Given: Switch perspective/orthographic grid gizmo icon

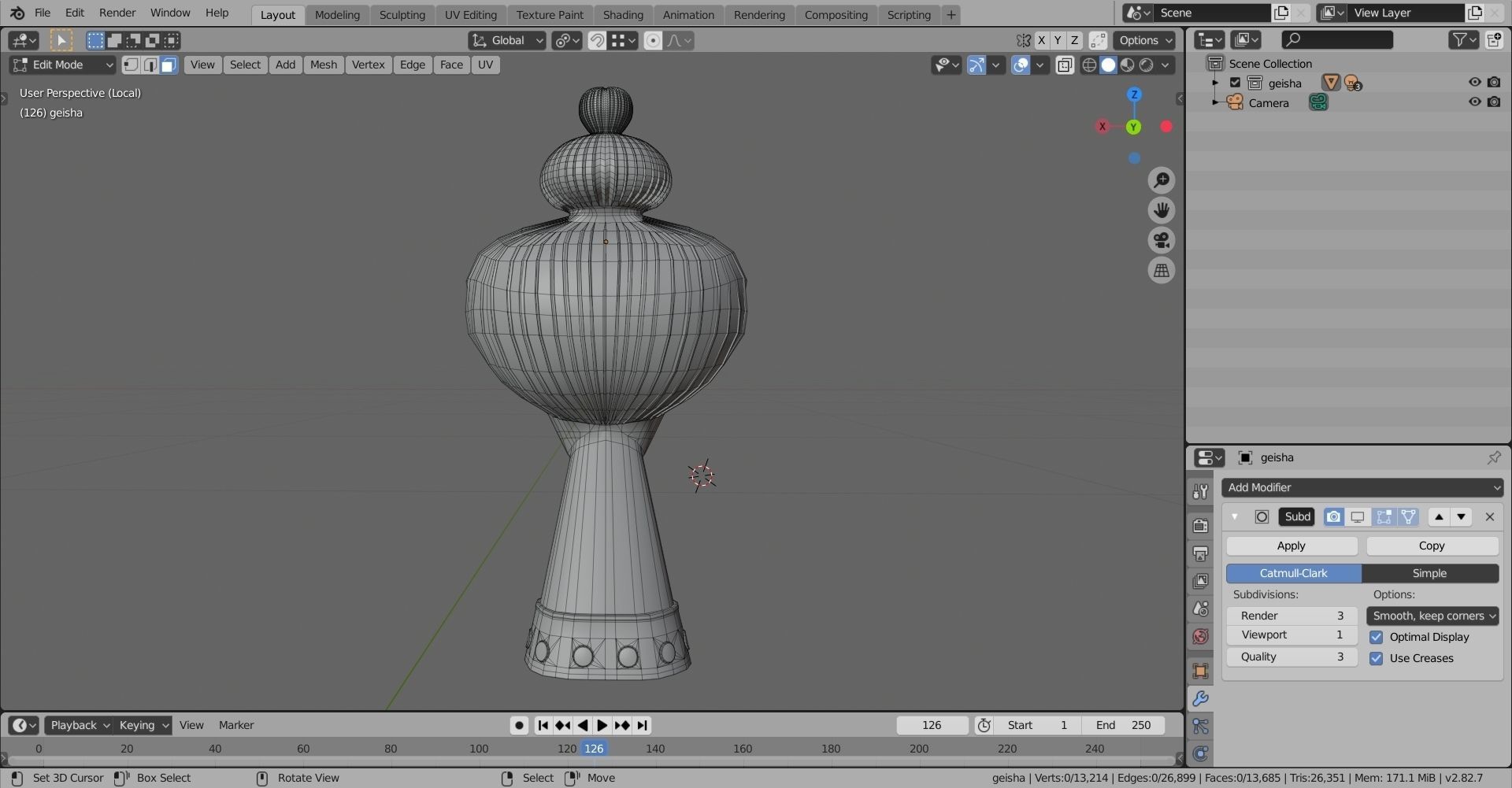Looking at the screenshot, I should click(1162, 270).
